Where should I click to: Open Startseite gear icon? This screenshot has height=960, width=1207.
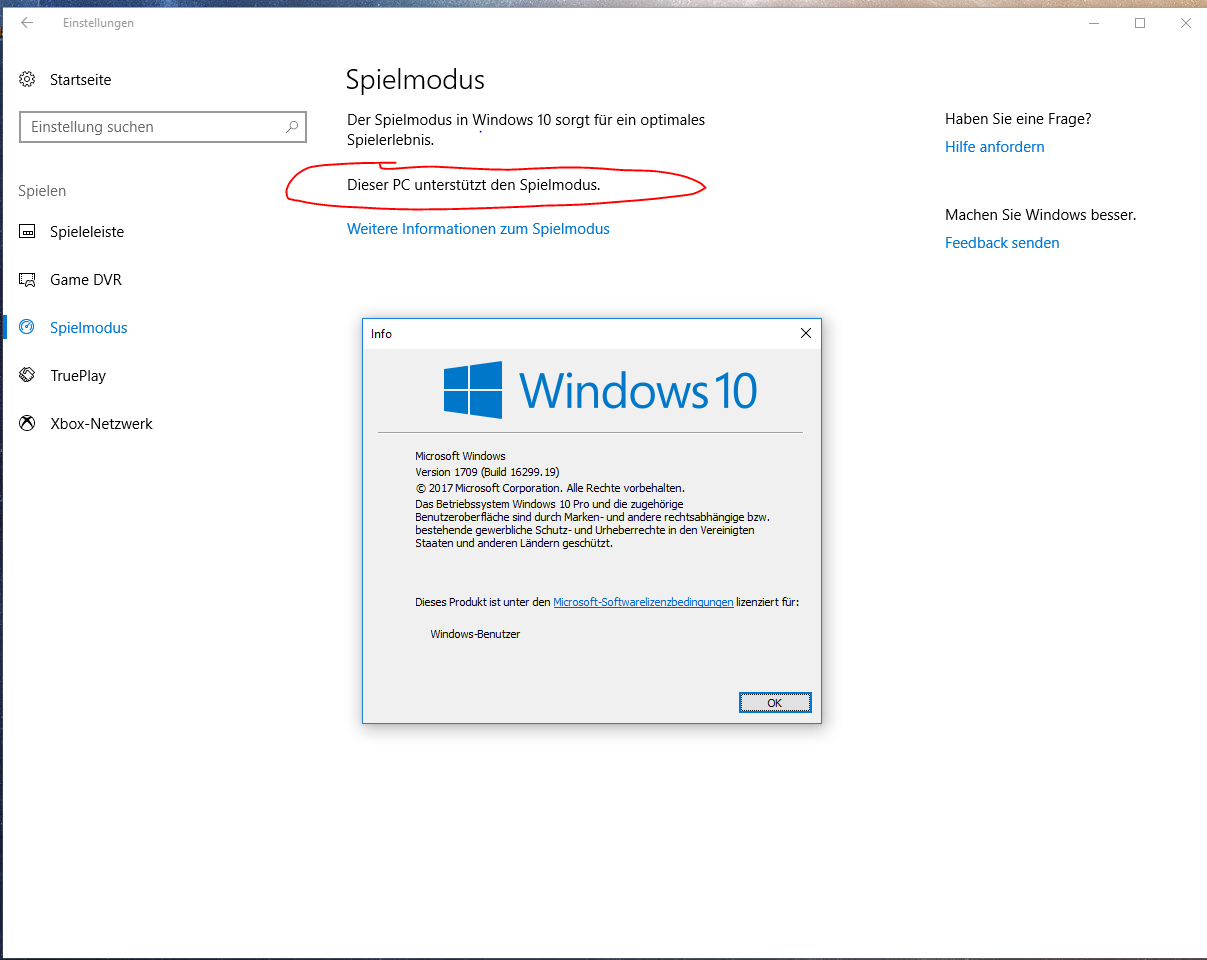pyautogui.click(x=28, y=79)
